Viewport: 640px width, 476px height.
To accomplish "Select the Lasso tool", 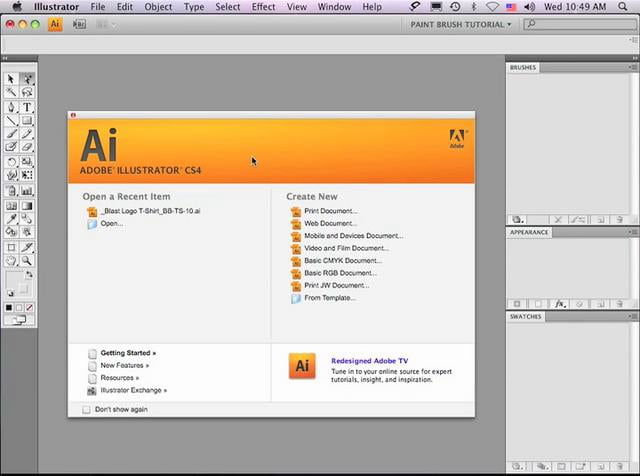I will [27, 92].
